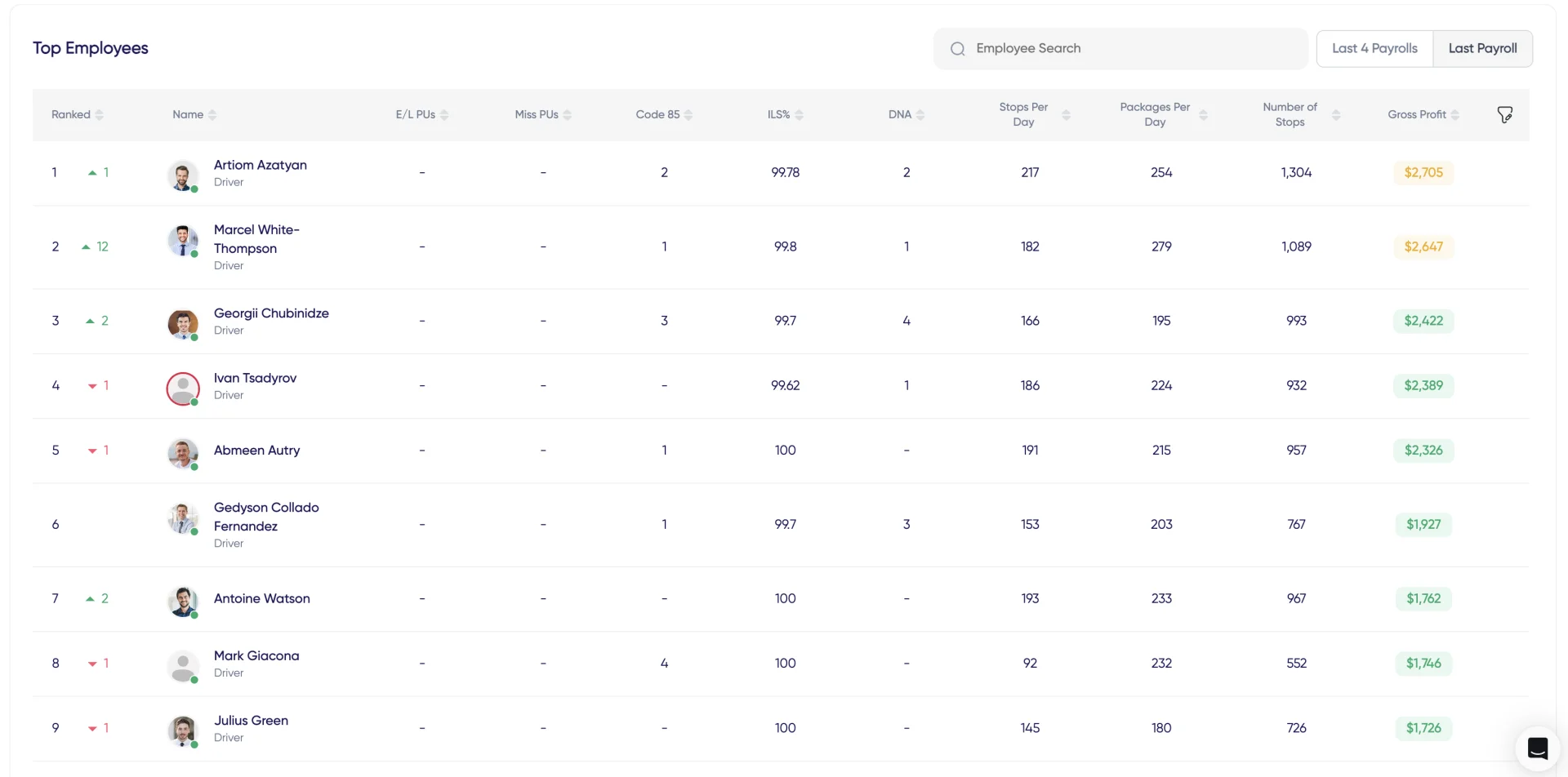Click the Ranked header sort chevron

tap(100, 115)
